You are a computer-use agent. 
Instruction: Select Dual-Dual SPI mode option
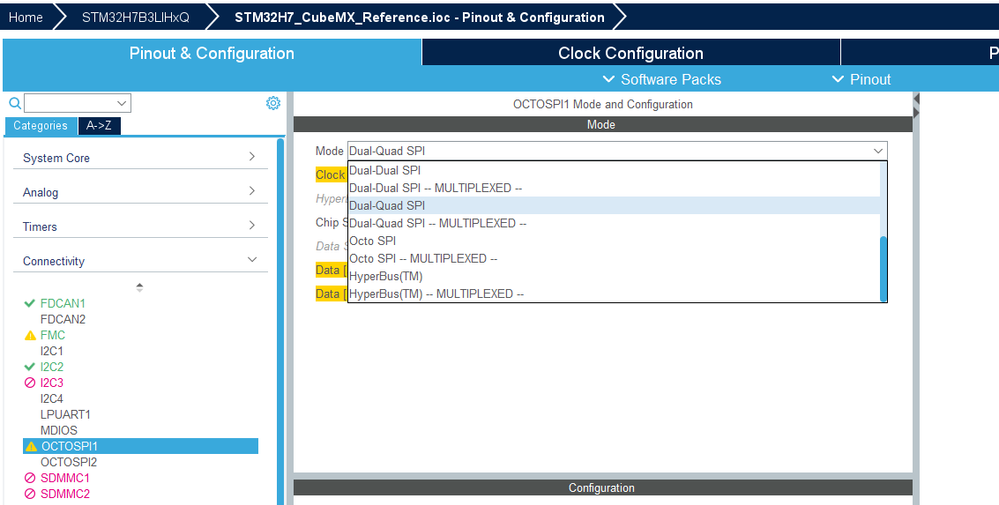[614, 171]
